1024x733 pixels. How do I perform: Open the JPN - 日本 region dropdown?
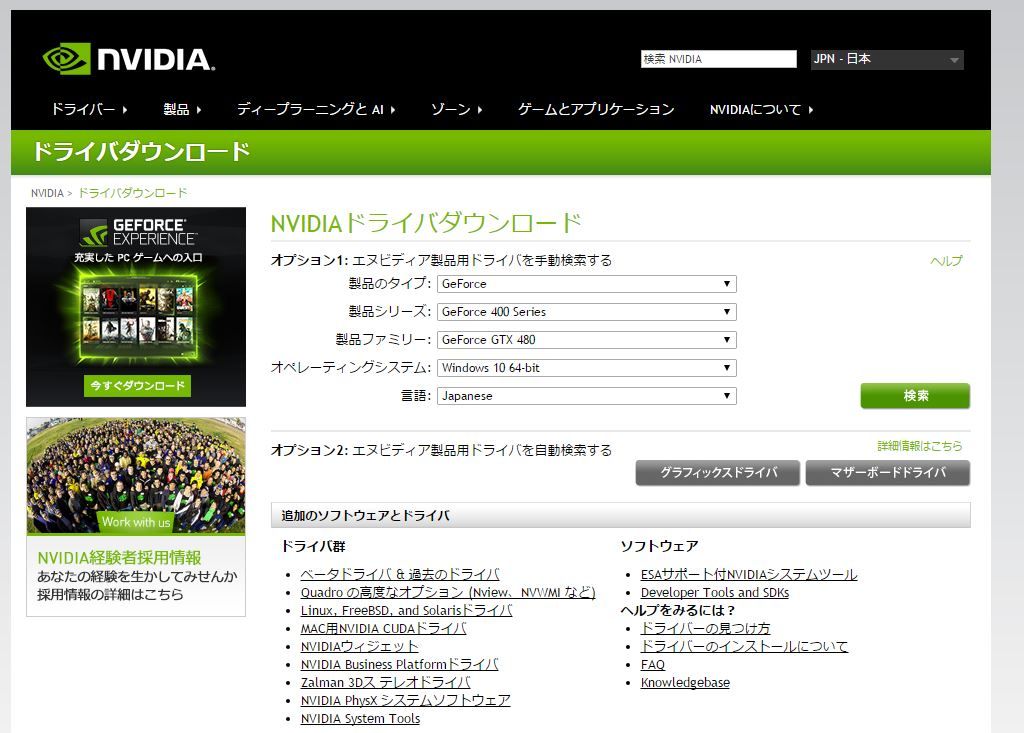pos(887,59)
